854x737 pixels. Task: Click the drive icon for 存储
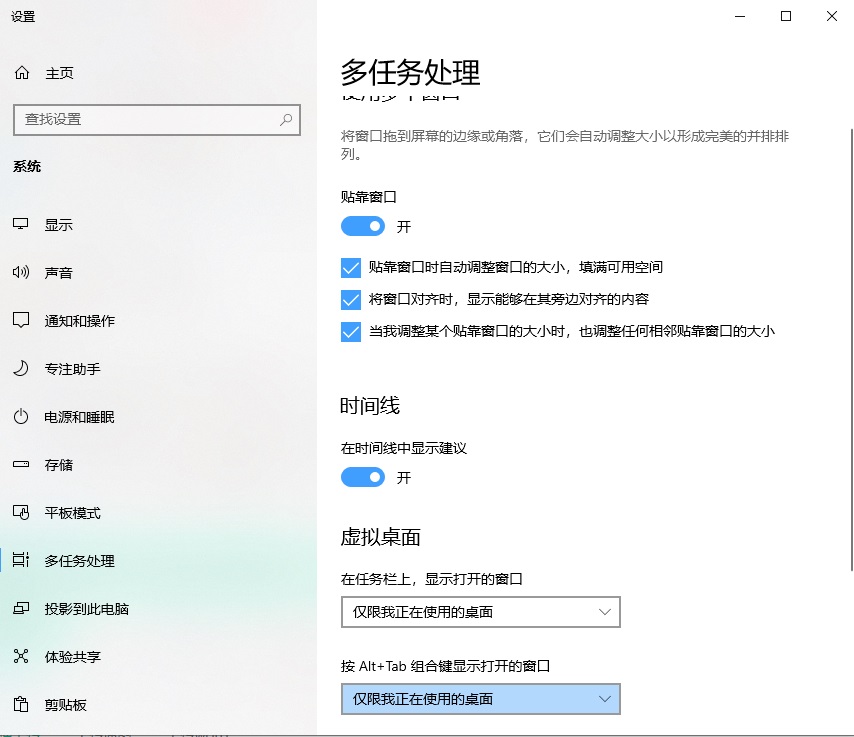tap(21, 465)
